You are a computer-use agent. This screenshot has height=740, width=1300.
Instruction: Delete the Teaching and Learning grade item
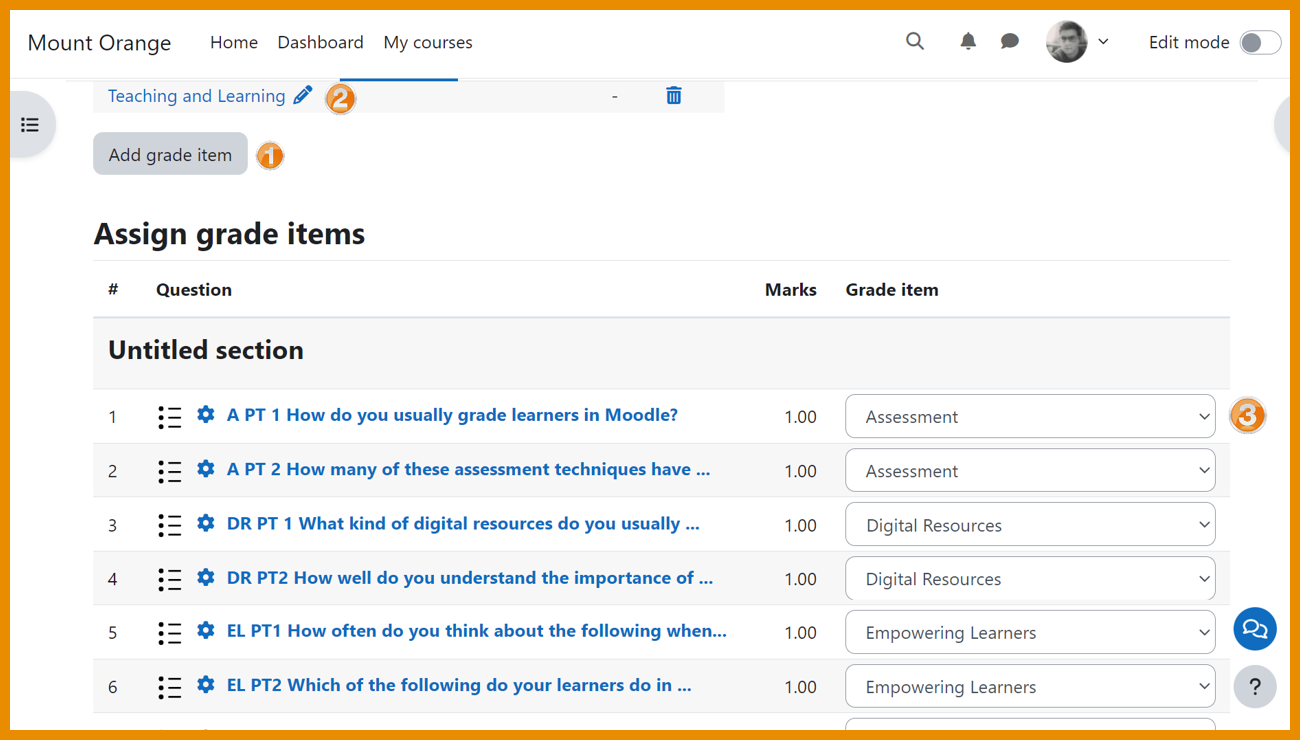click(673, 95)
